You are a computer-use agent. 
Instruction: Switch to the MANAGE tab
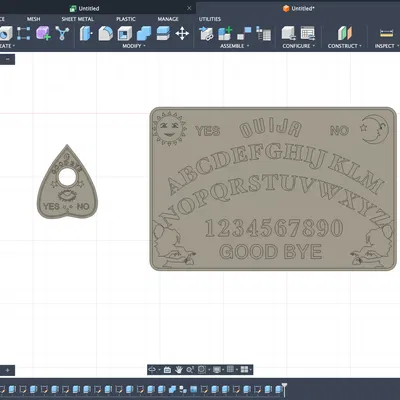(168, 19)
